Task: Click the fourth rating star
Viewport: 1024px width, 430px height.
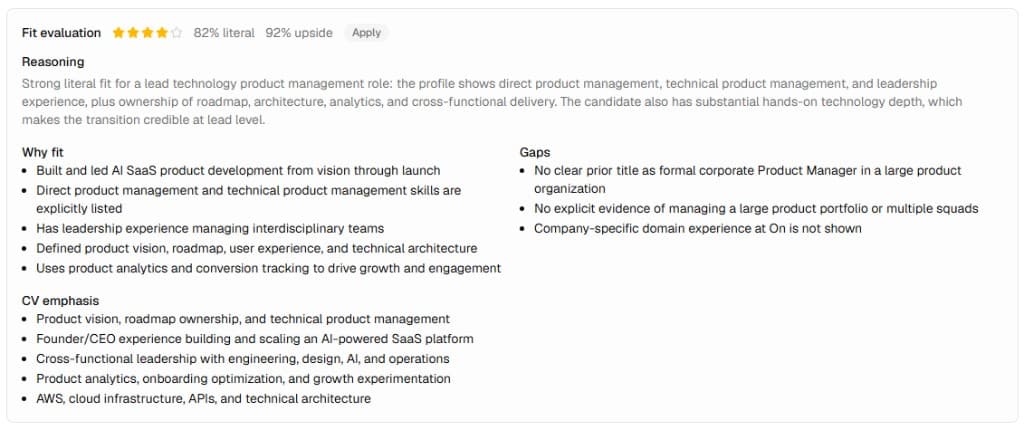Action: tap(162, 33)
